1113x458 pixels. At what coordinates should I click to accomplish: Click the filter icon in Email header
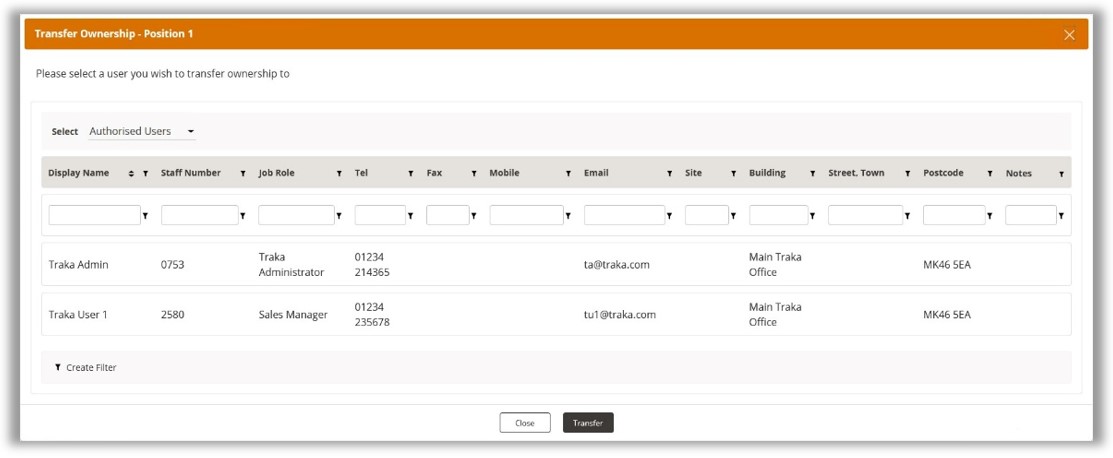coord(670,174)
